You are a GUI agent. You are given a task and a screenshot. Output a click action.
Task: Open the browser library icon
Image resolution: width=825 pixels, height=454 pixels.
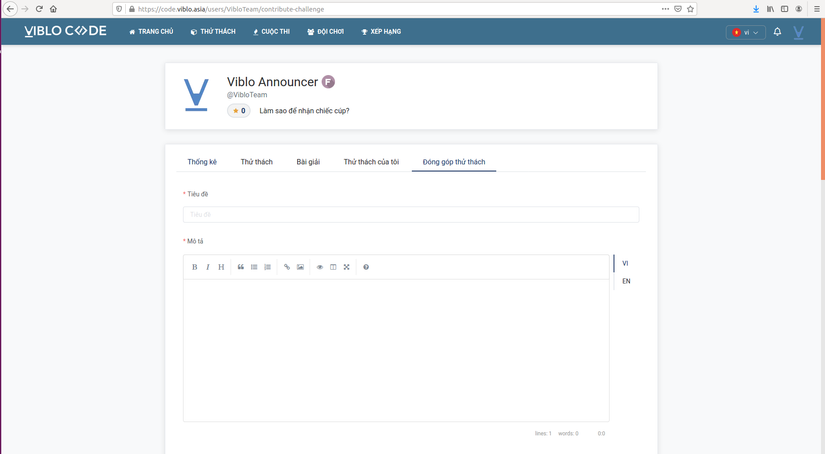770,9
